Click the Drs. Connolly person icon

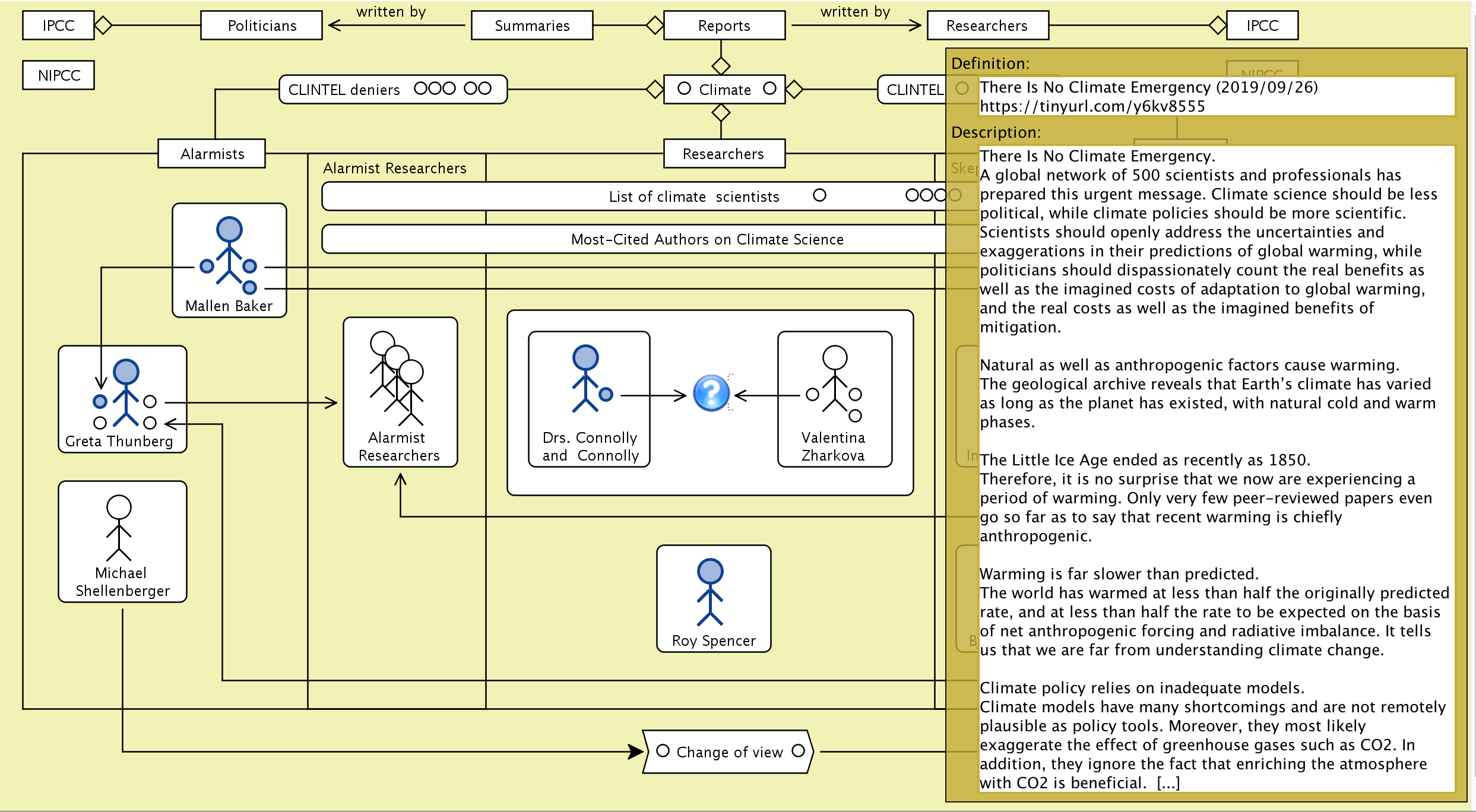click(x=587, y=379)
